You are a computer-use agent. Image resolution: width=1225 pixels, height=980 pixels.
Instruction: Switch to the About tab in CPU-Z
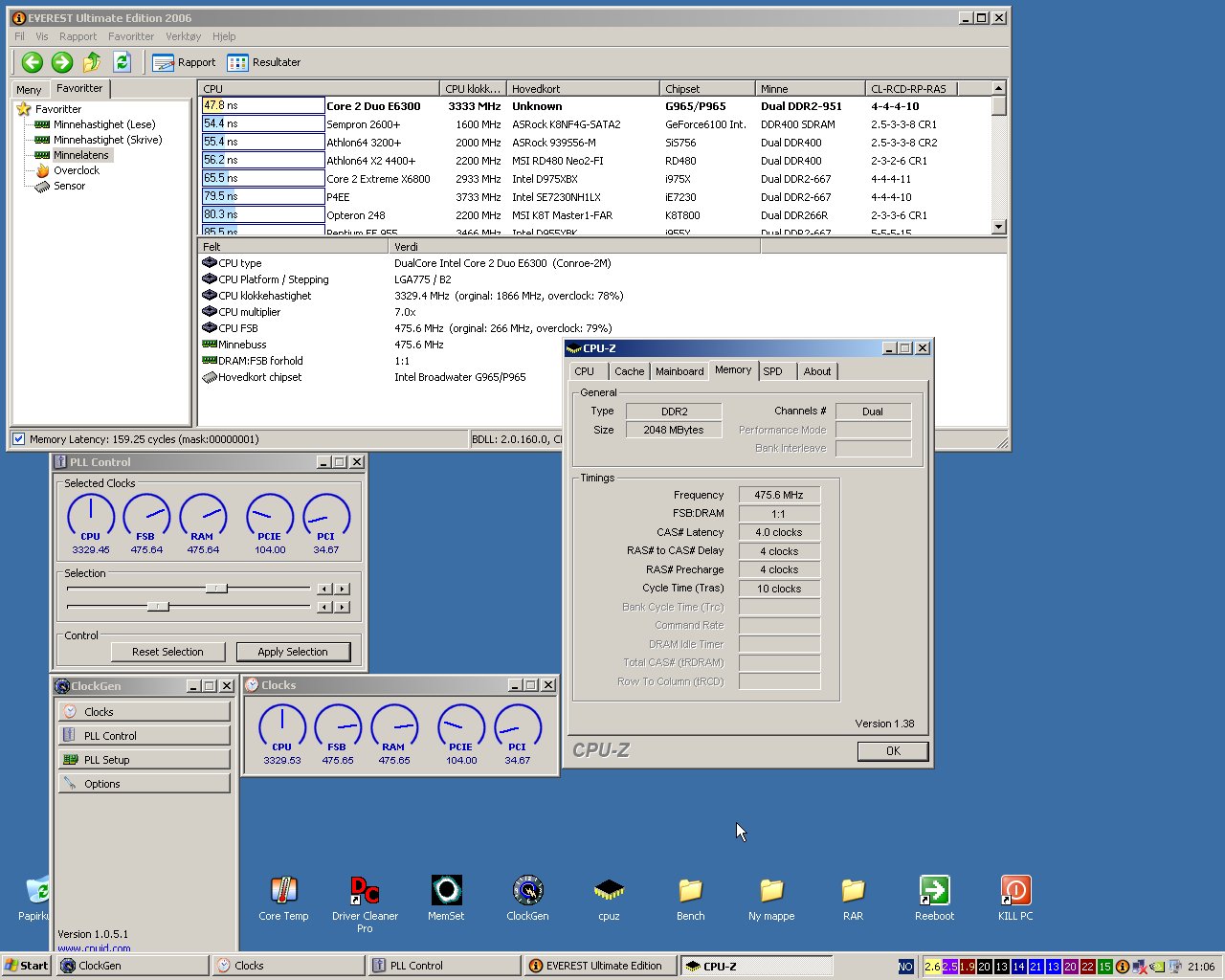click(x=817, y=371)
